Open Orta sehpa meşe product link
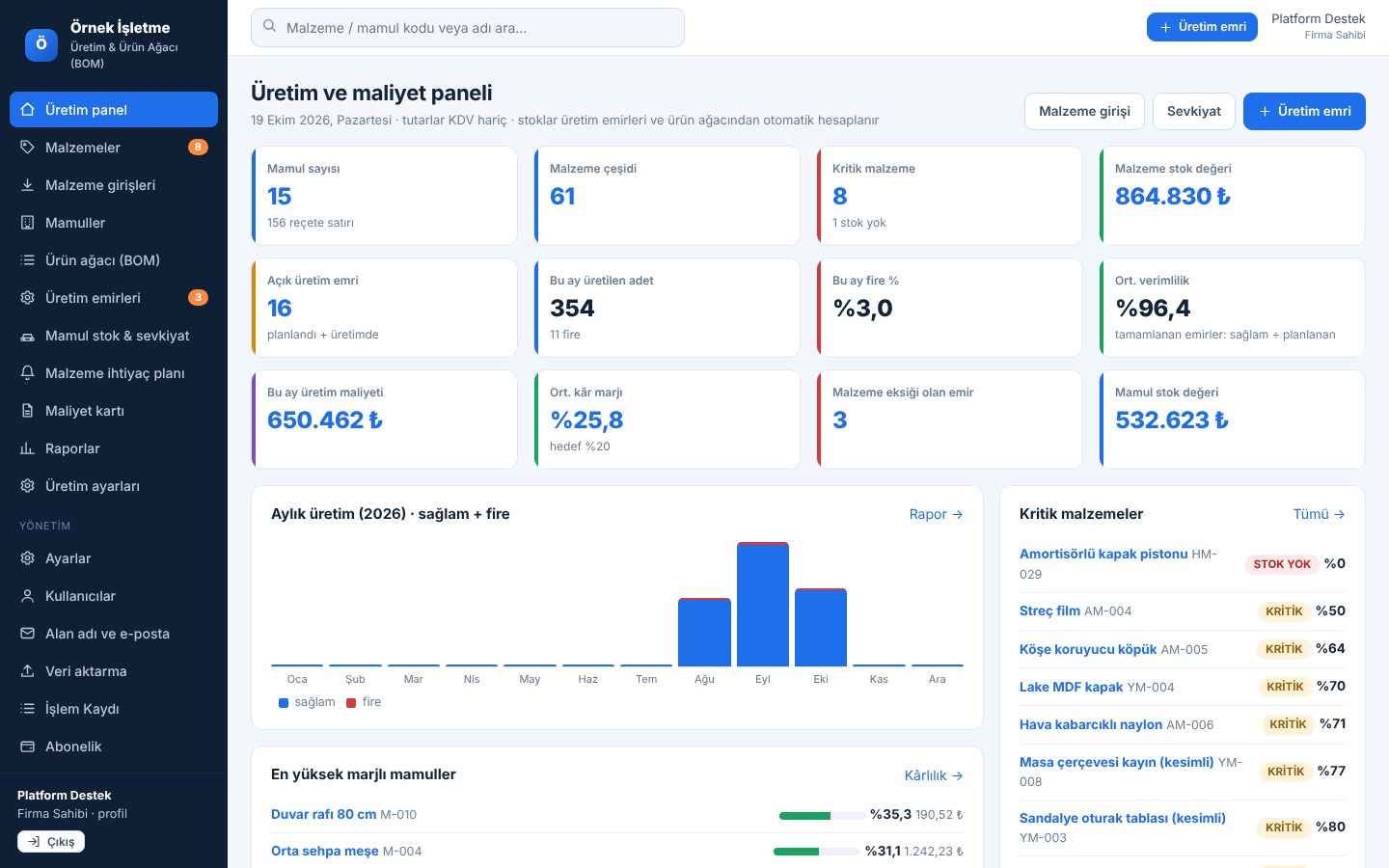The width and height of the screenshot is (1389, 868). 325,851
